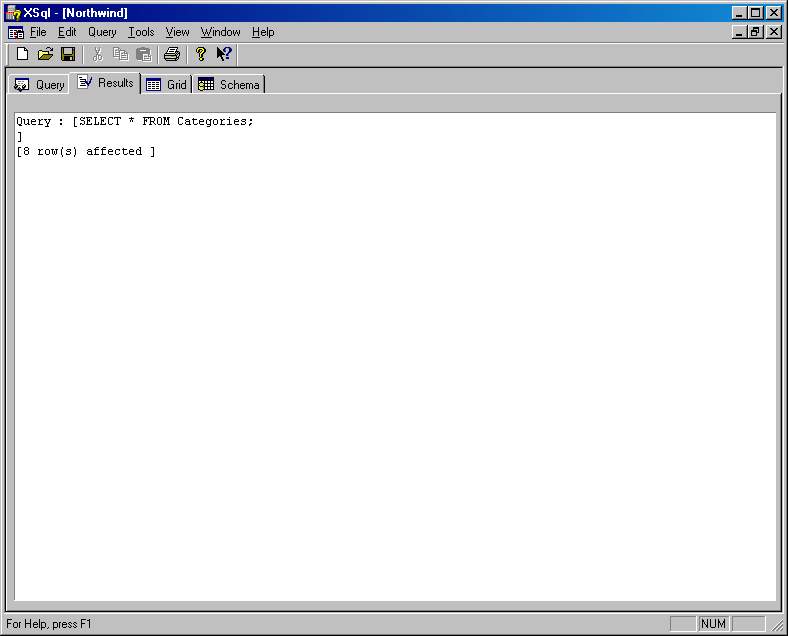Open a file using the folder icon
This screenshot has width=788, height=636.
(x=45, y=54)
